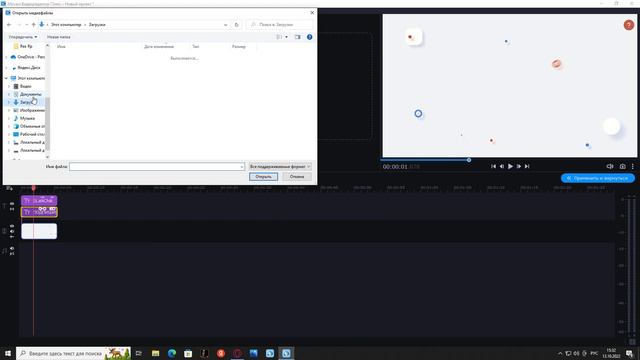Click the Открыть button

[x=263, y=177]
